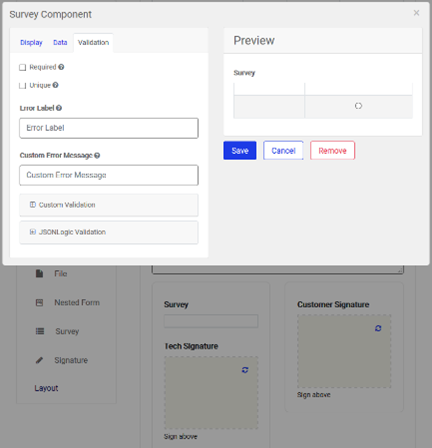Viewport: 432px width, 448px height.
Task: Click refresh icon in Tech Signature pad
Action: pyautogui.click(x=245, y=370)
